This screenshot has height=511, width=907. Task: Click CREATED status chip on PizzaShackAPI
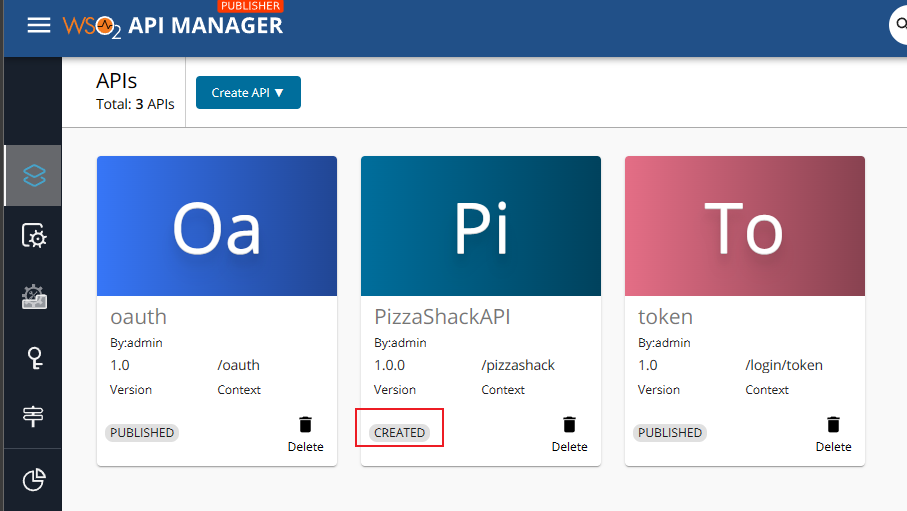click(399, 433)
